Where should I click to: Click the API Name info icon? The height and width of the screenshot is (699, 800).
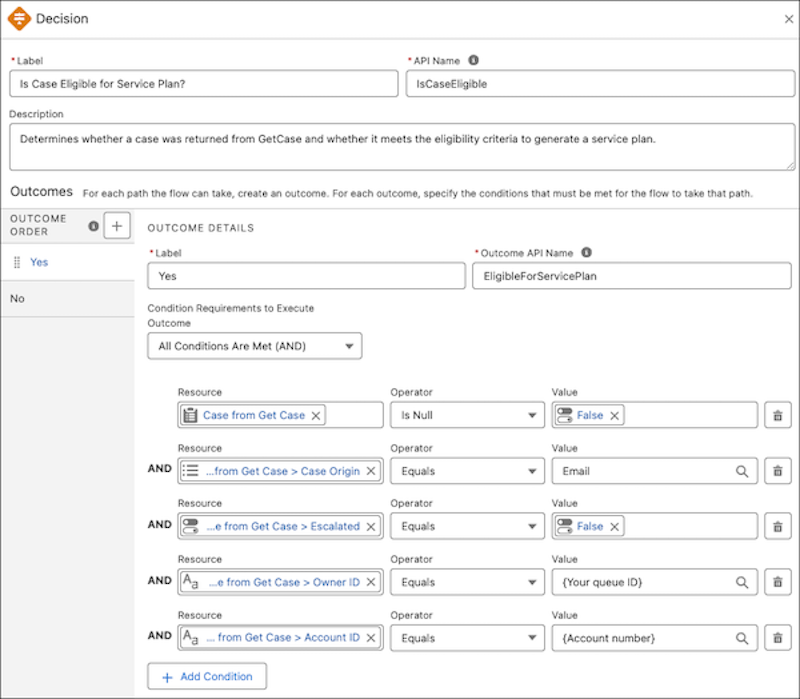pyautogui.click(x=474, y=60)
